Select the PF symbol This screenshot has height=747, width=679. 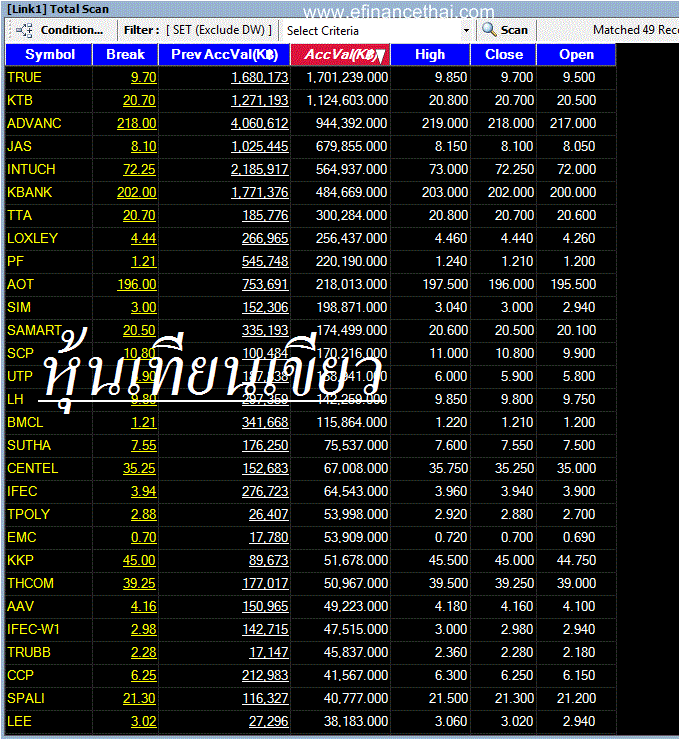(15, 261)
